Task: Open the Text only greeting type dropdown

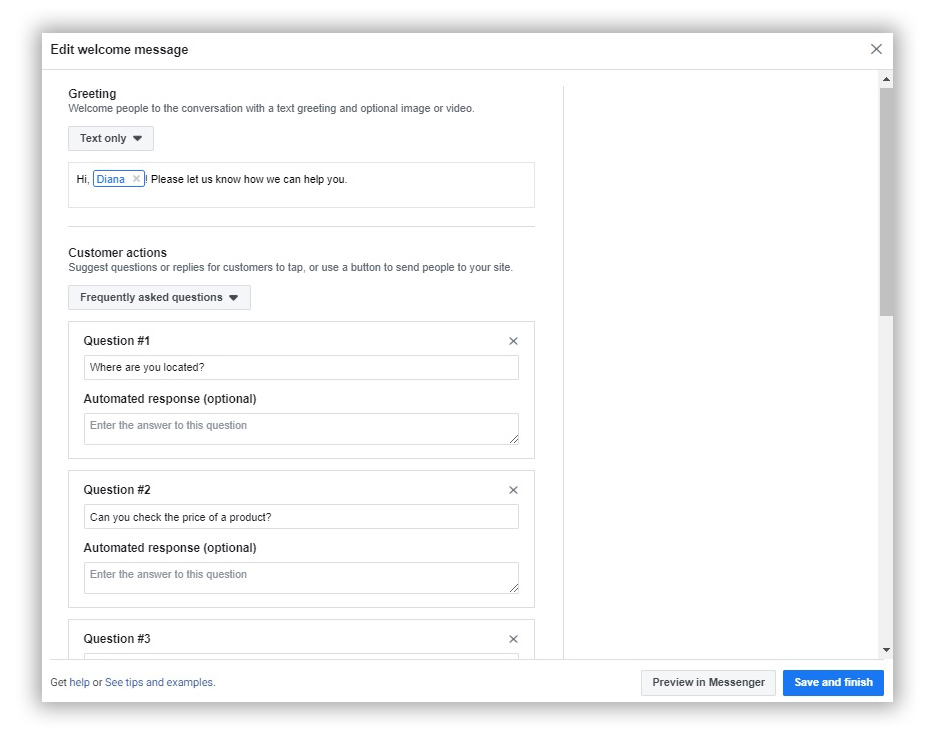Action: 111,138
